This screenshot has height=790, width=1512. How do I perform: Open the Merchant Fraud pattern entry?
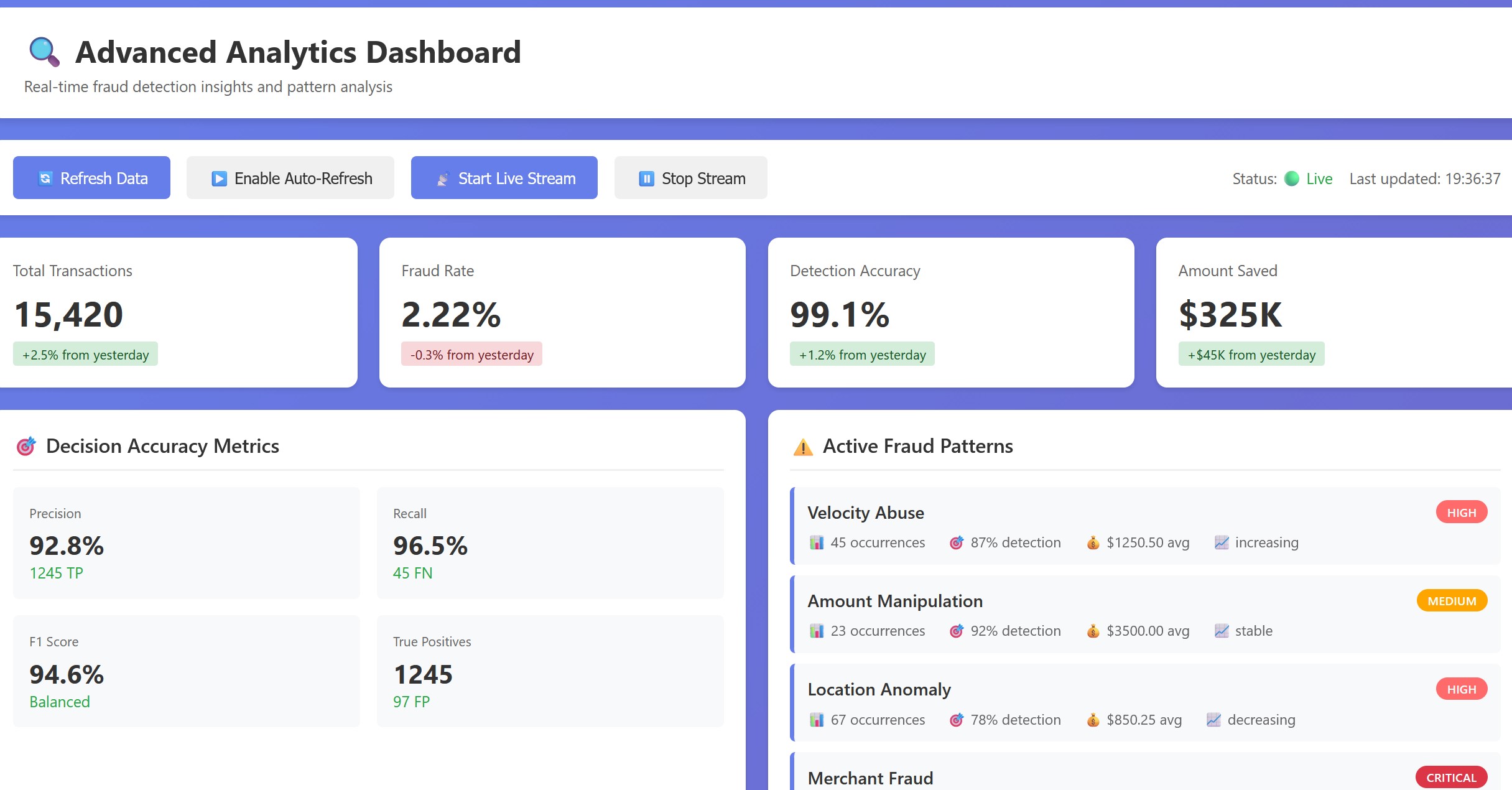coord(871,778)
